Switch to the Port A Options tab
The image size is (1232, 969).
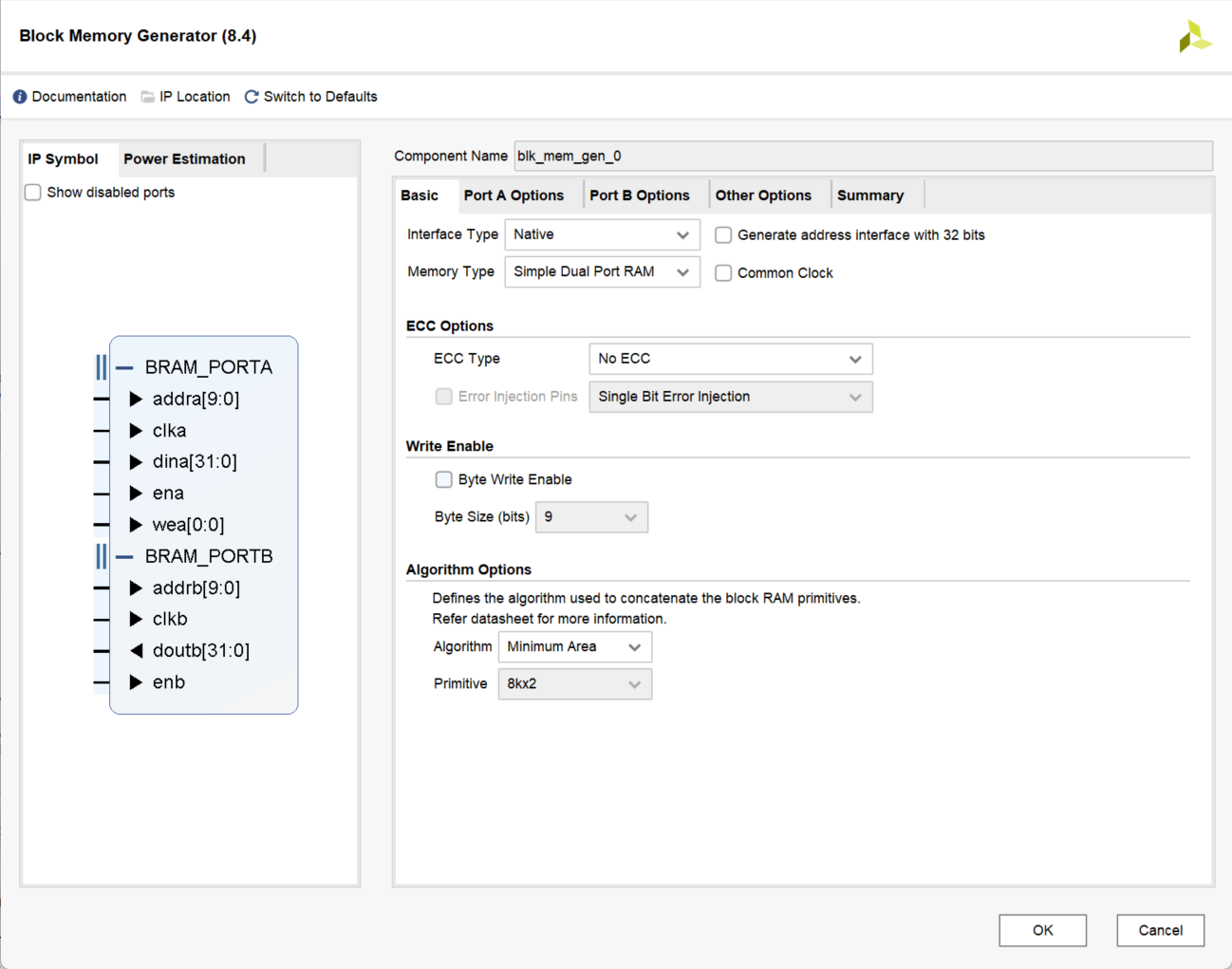(513, 196)
